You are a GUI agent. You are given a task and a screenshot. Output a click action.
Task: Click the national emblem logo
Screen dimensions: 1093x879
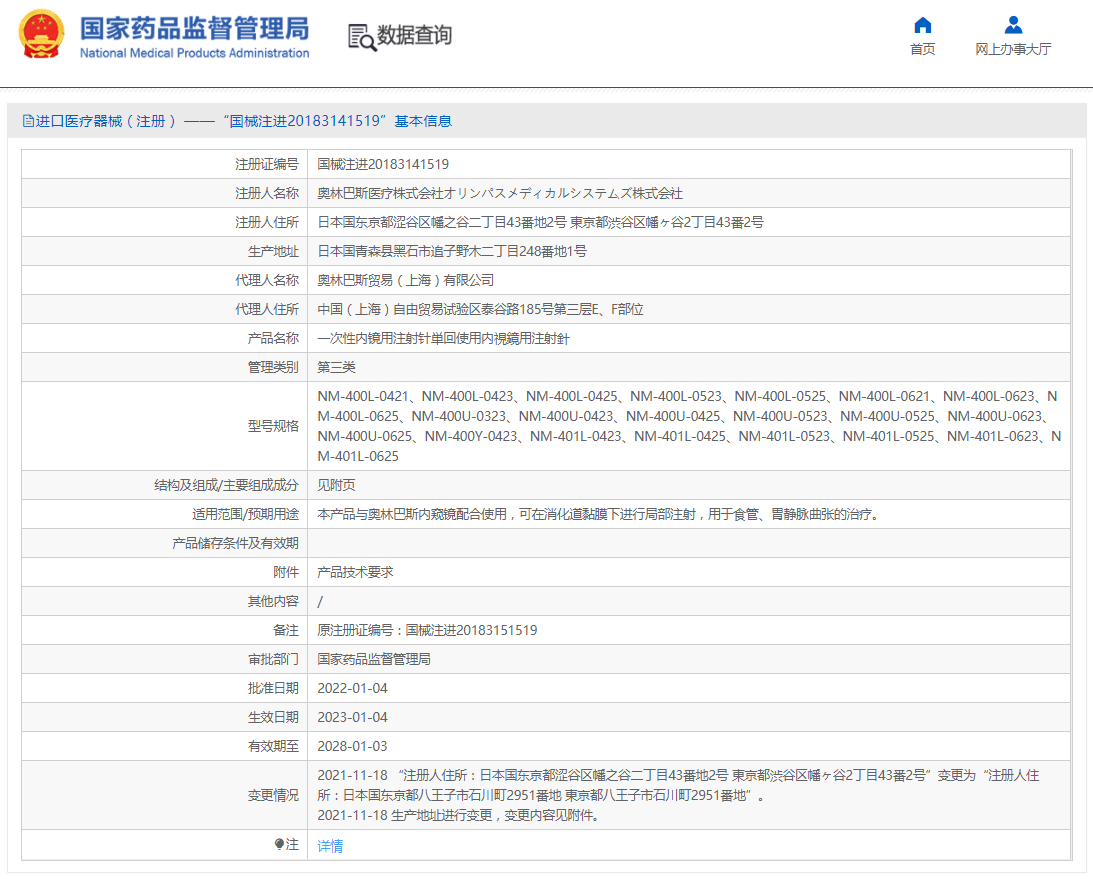[x=40, y=35]
